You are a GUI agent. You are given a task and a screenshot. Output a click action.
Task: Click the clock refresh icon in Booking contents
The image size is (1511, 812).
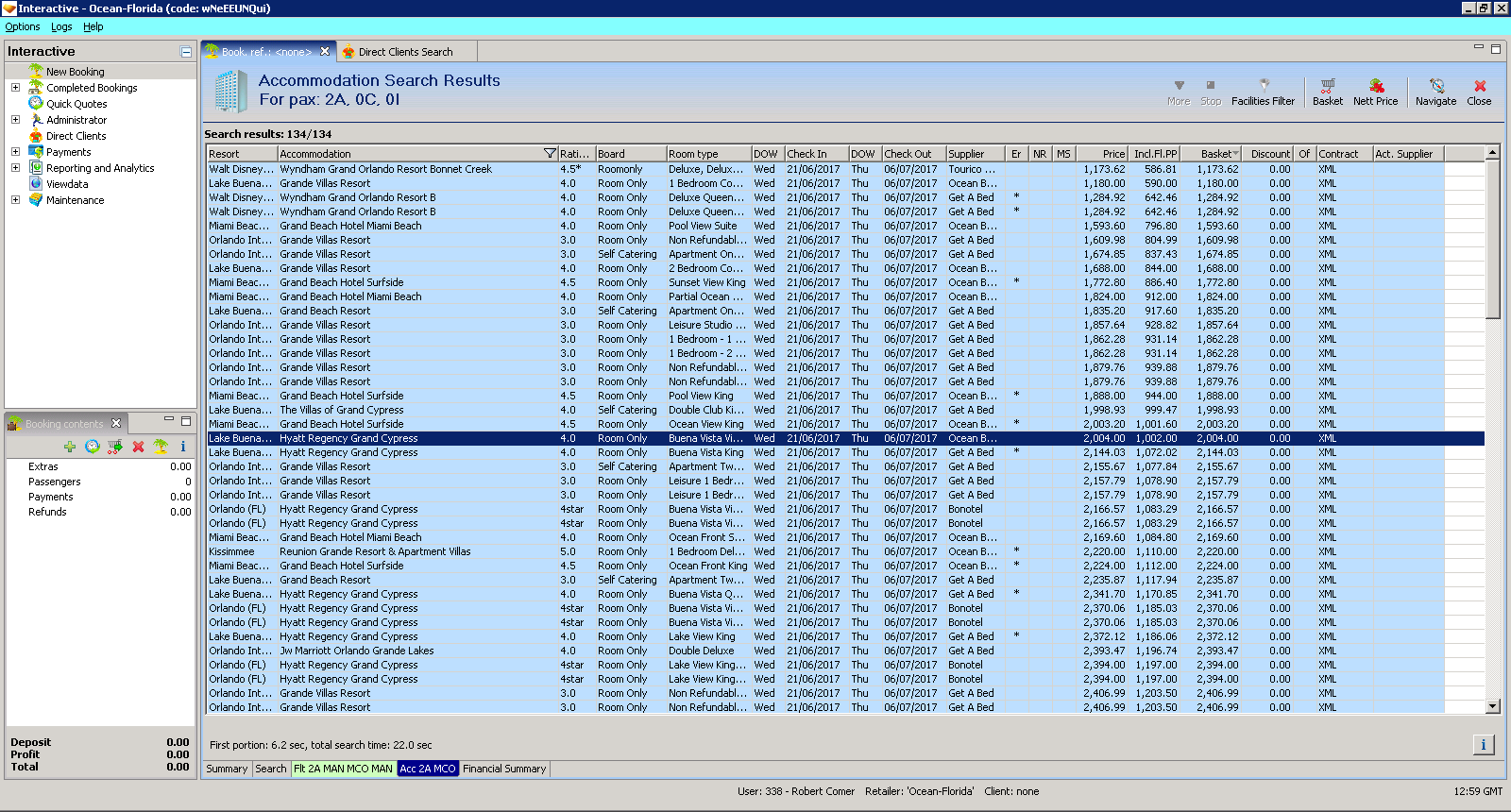93,447
